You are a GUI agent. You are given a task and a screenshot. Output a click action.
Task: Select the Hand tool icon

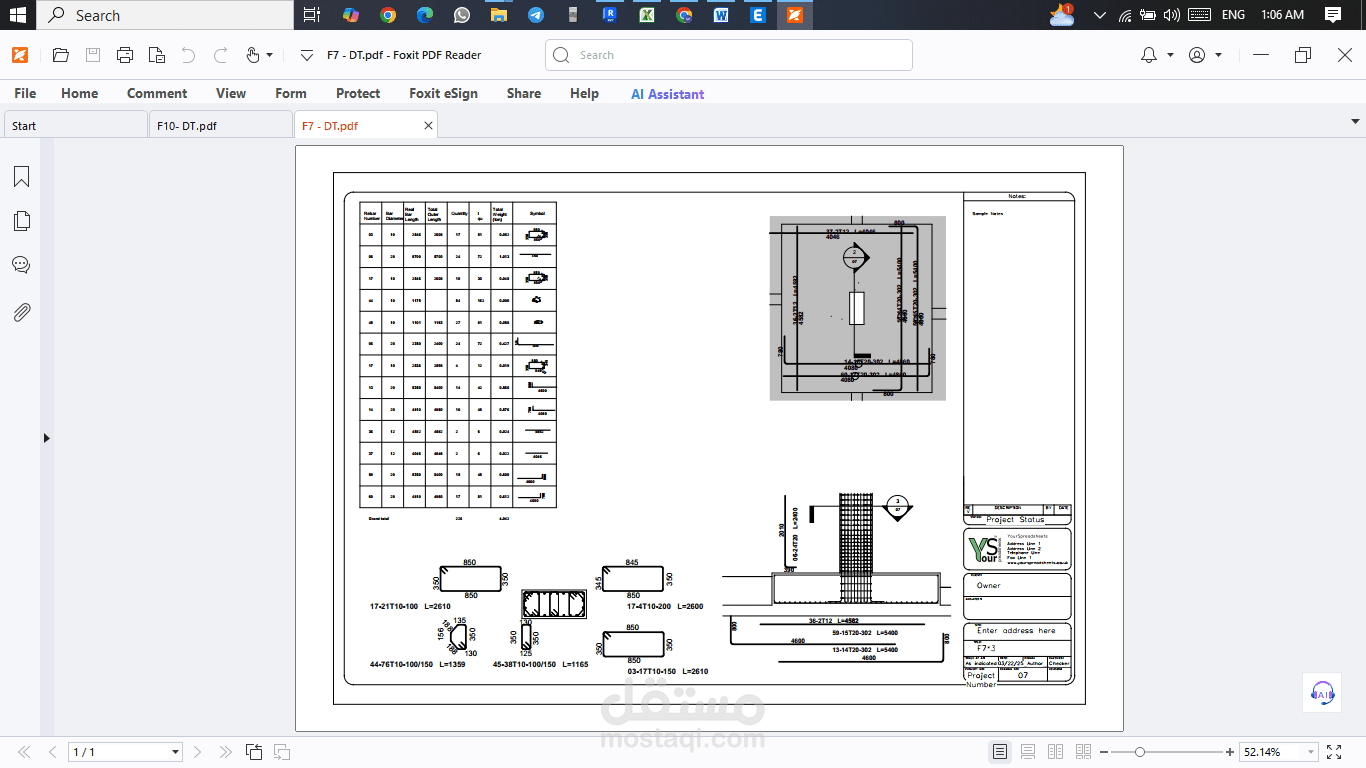(252, 55)
